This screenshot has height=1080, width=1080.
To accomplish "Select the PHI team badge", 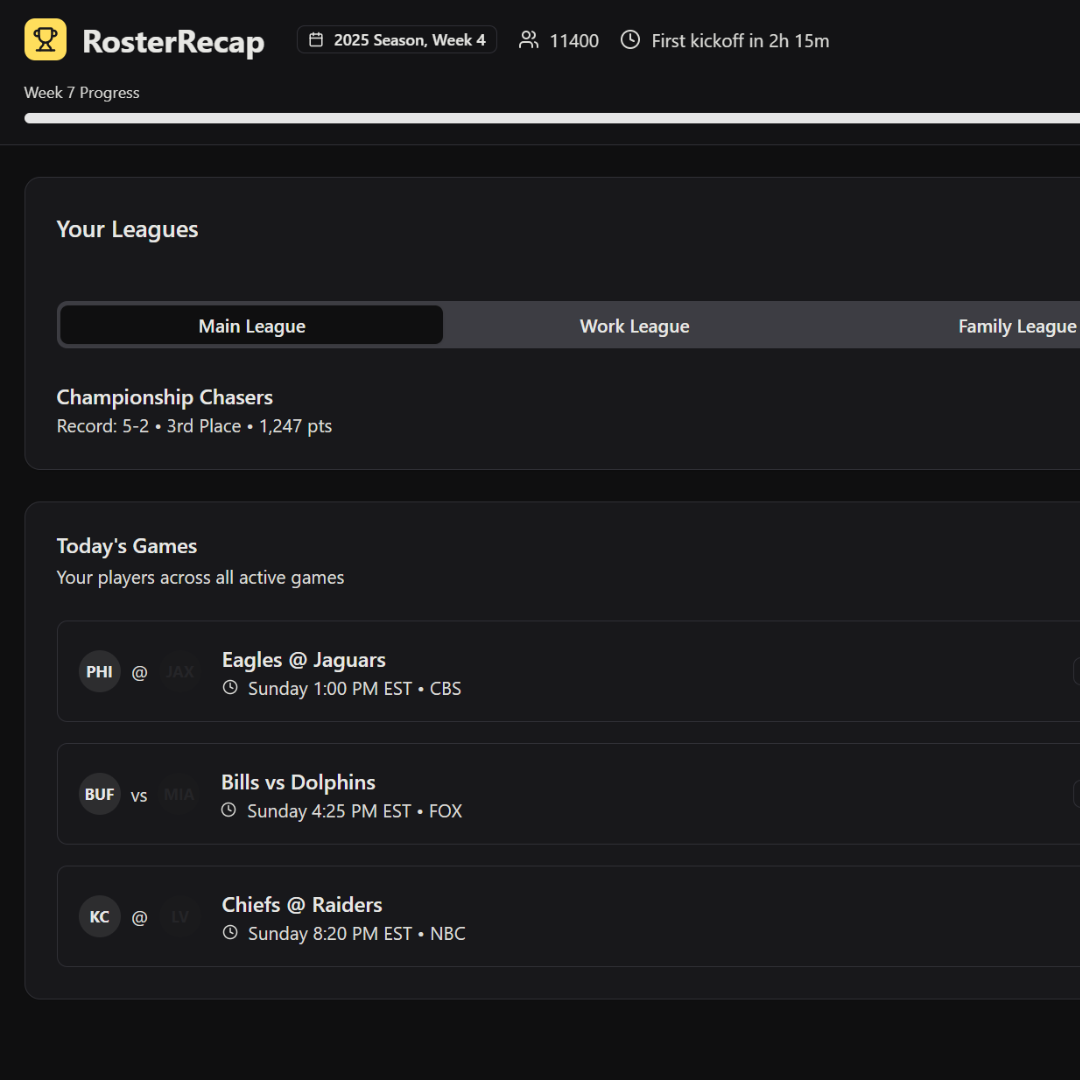I will point(99,672).
